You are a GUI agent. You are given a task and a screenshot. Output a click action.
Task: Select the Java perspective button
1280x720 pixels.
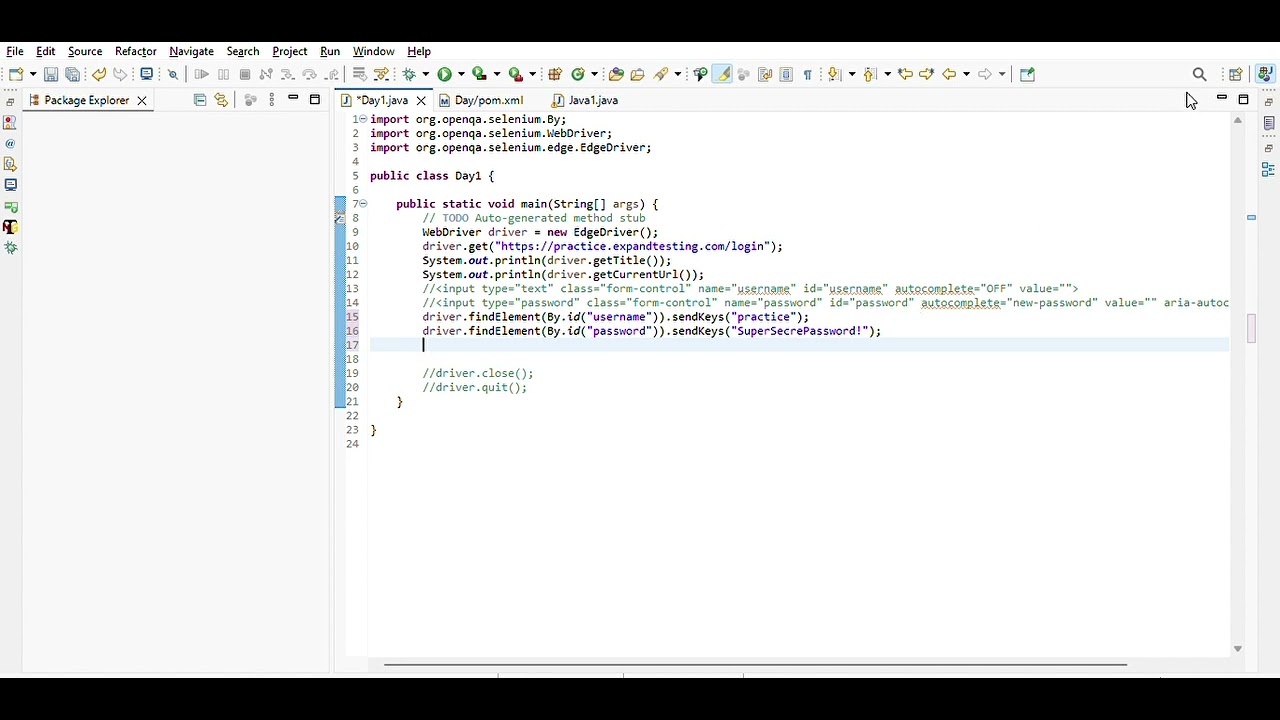[x=1265, y=74]
